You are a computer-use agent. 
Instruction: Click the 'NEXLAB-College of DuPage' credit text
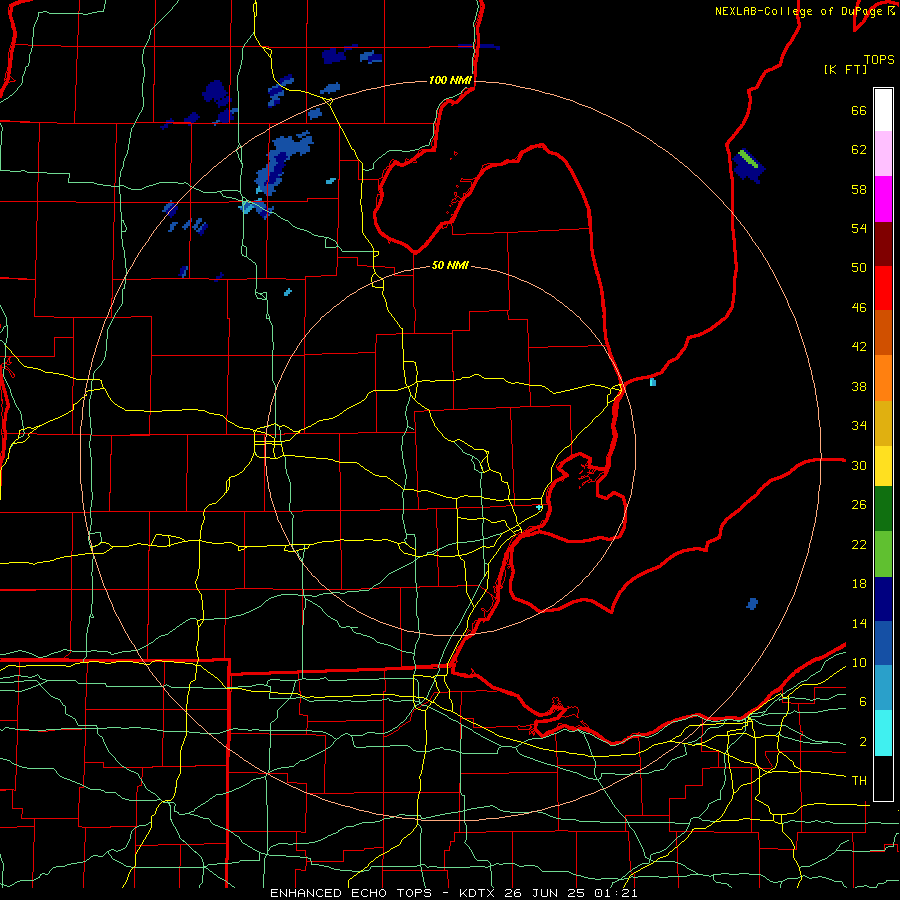[x=798, y=11]
